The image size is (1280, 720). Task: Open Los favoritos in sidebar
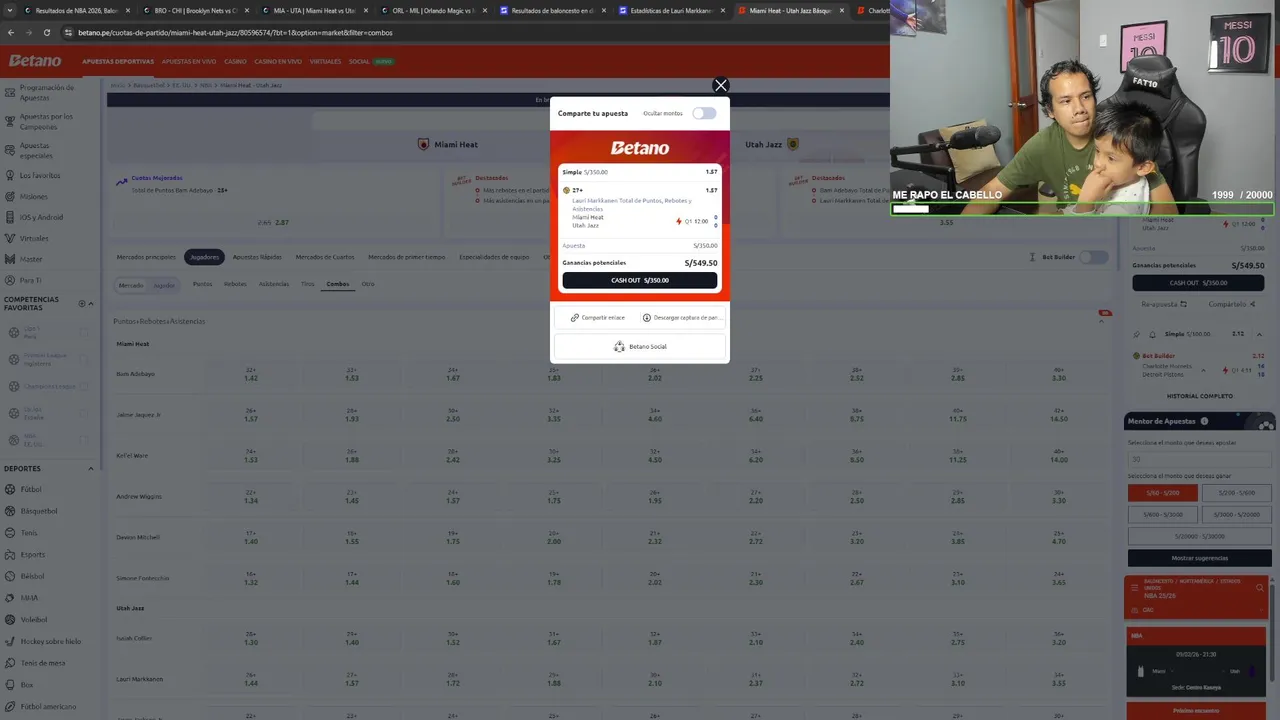tap(40, 176)
